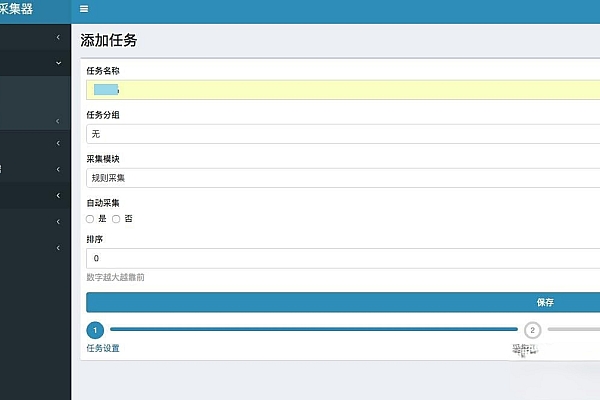Focus the 任务名称 input field
Viewport: 600px width, 400px height.
tap(343, 90)
